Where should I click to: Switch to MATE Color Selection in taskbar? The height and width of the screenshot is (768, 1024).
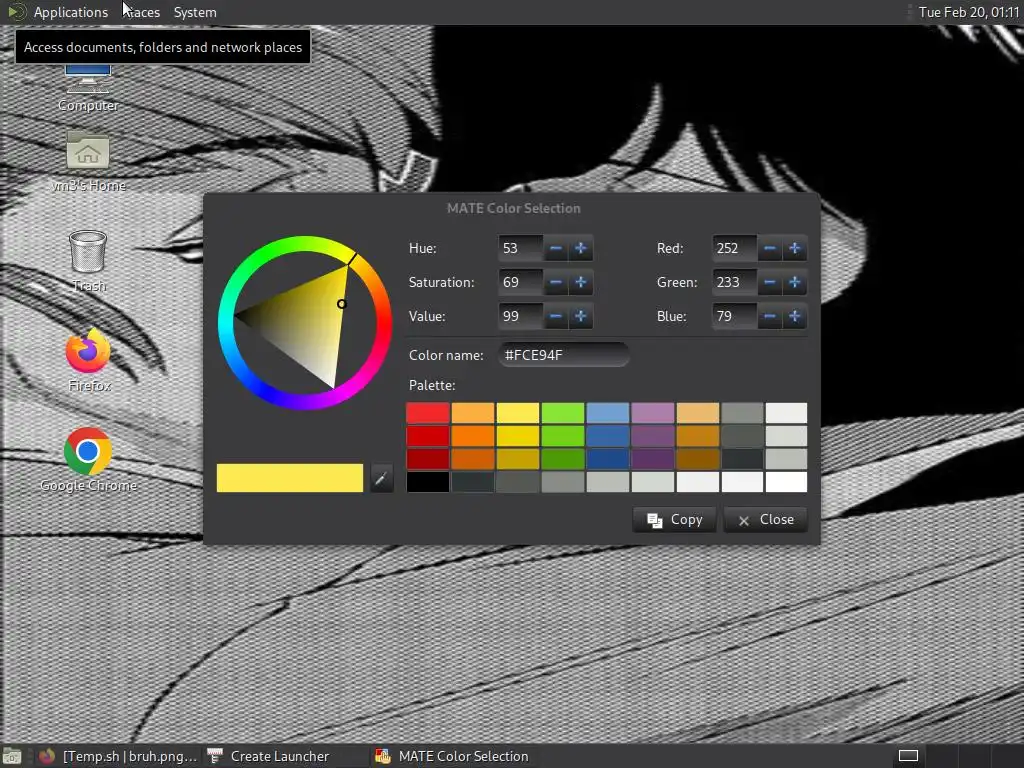click(x=453, y=756)
